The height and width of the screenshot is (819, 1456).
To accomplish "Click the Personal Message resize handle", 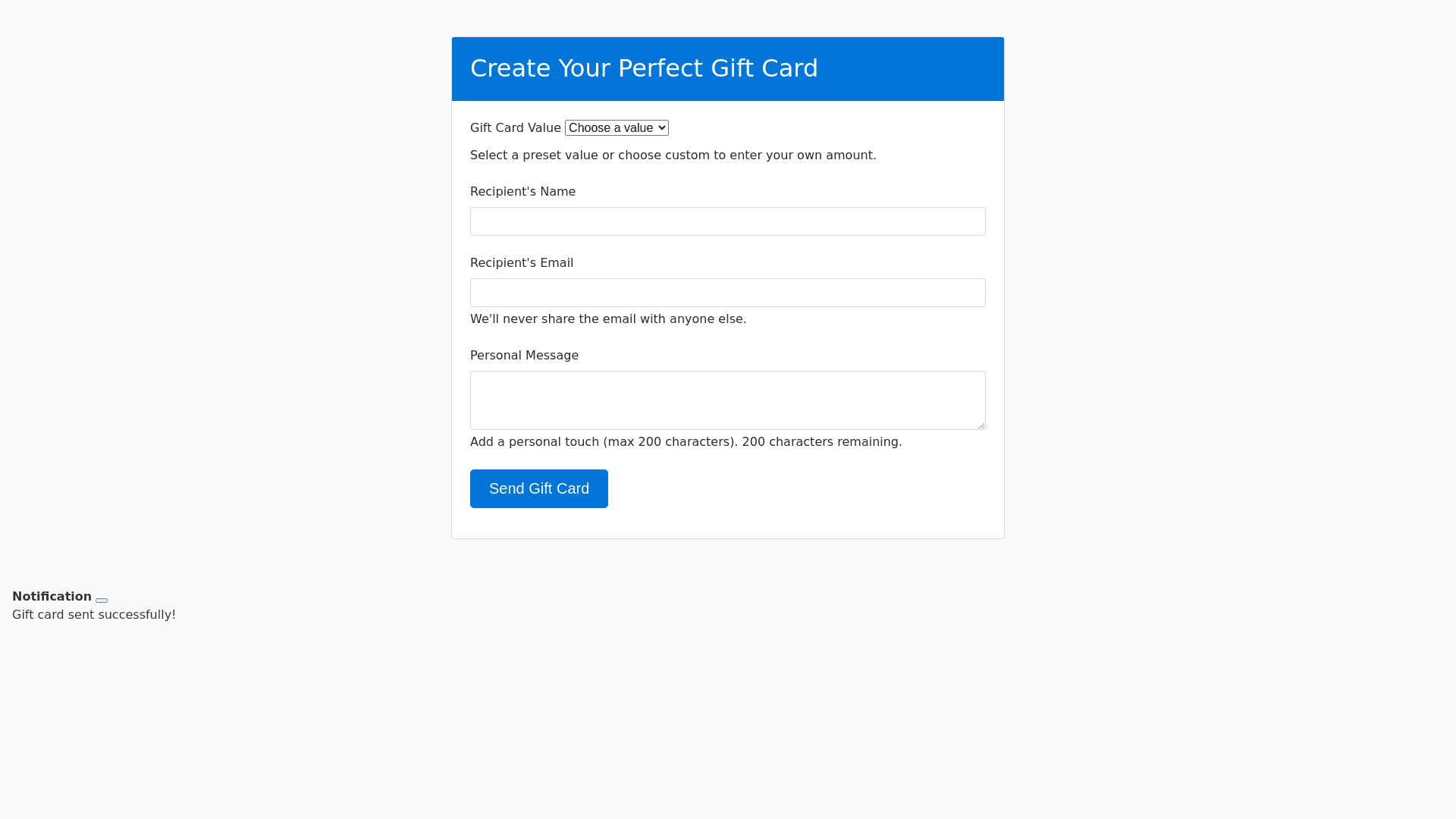I will (x=981, y=425).
